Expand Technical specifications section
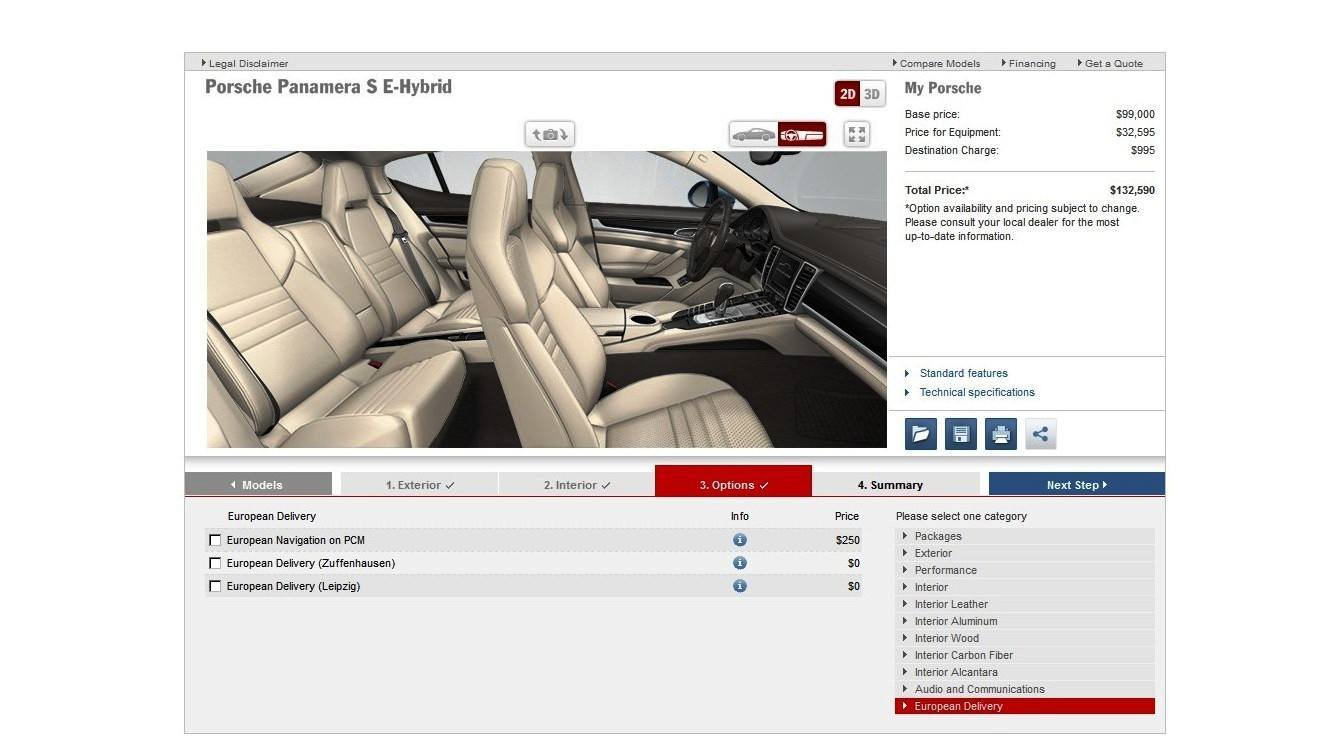The image size is (1326, 742). (977, 392)
